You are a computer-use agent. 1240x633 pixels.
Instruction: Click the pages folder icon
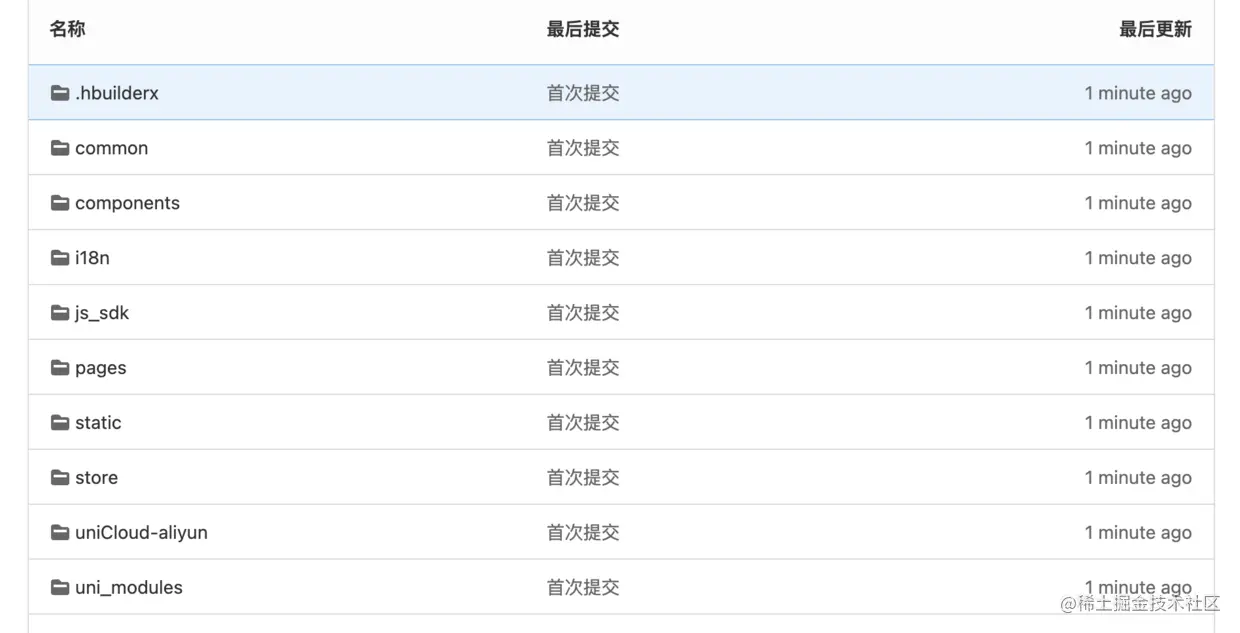click(x=60, y=368)
